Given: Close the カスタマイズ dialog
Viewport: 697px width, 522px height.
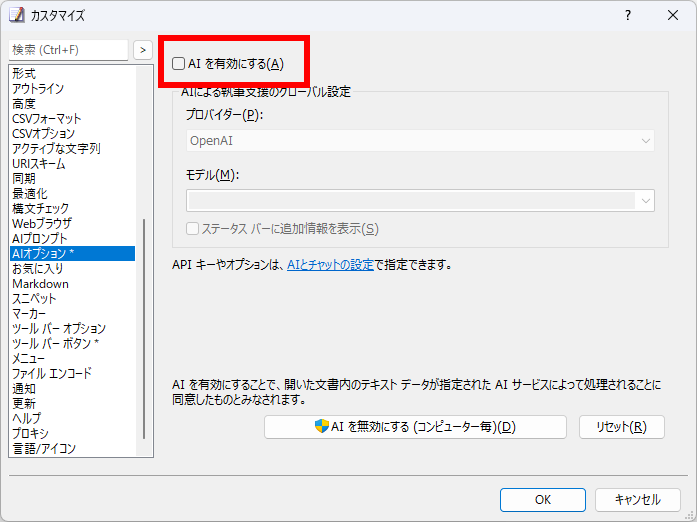Looking at the screenshot, I should (x=673, y=15).
